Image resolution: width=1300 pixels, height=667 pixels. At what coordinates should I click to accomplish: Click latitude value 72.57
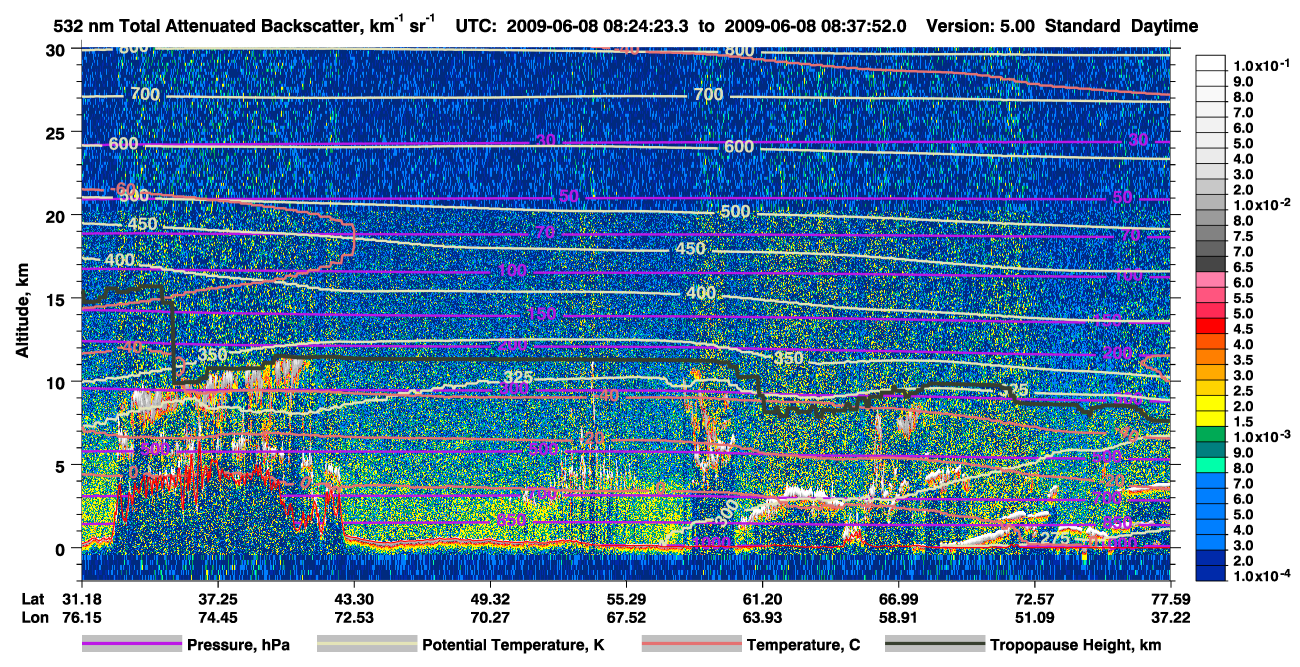click(1033, 598)
